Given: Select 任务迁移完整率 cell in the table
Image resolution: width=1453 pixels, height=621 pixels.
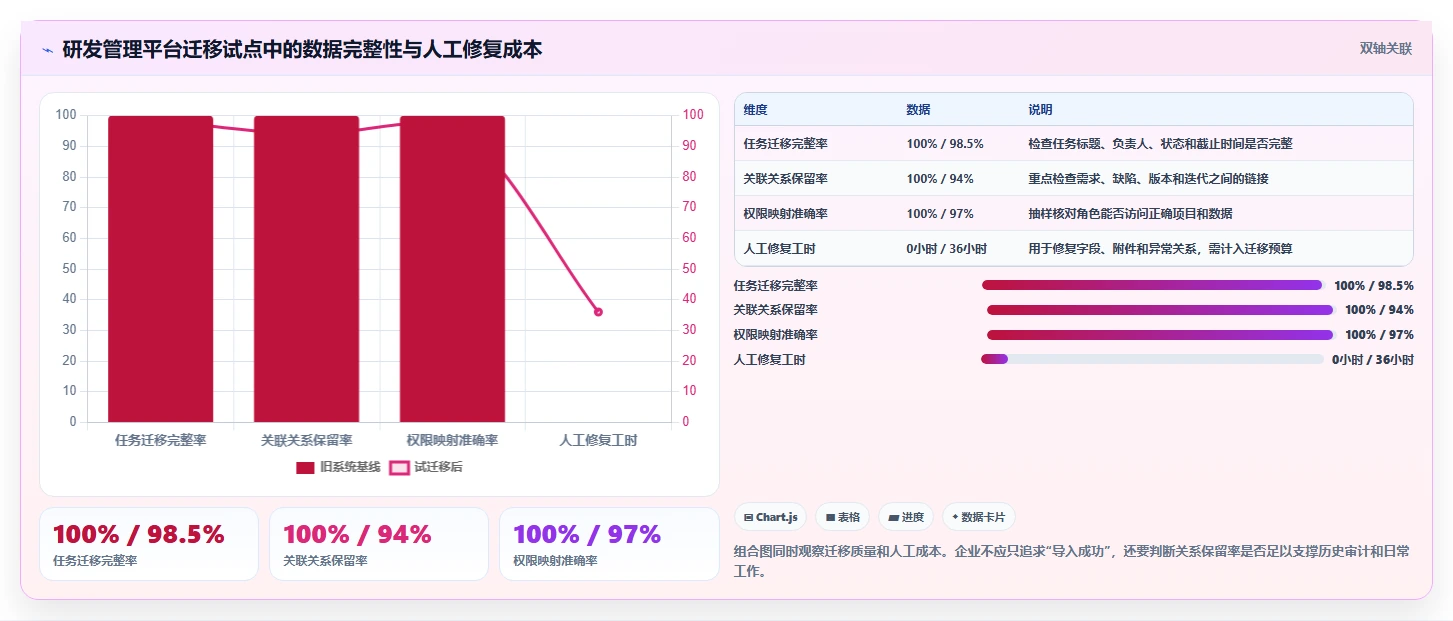Looking at the screenshot, I should (x=785, y=143).
